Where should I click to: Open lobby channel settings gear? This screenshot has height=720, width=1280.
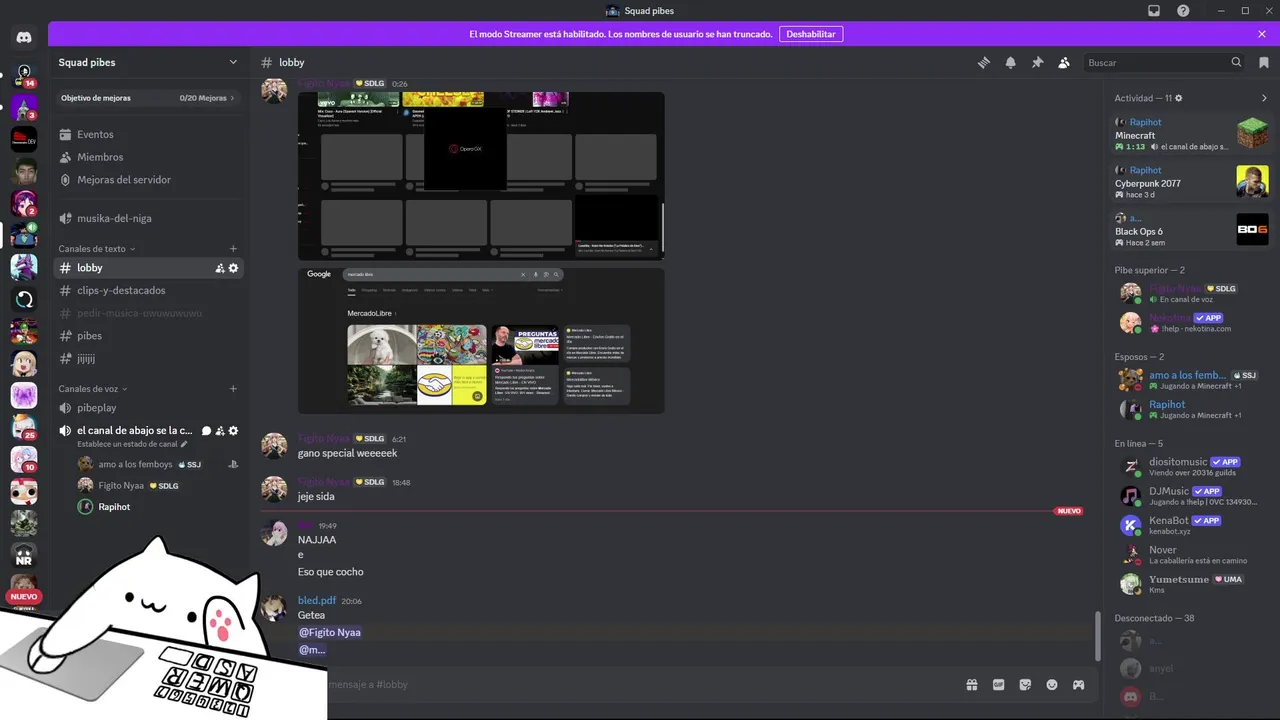(233, 268)
